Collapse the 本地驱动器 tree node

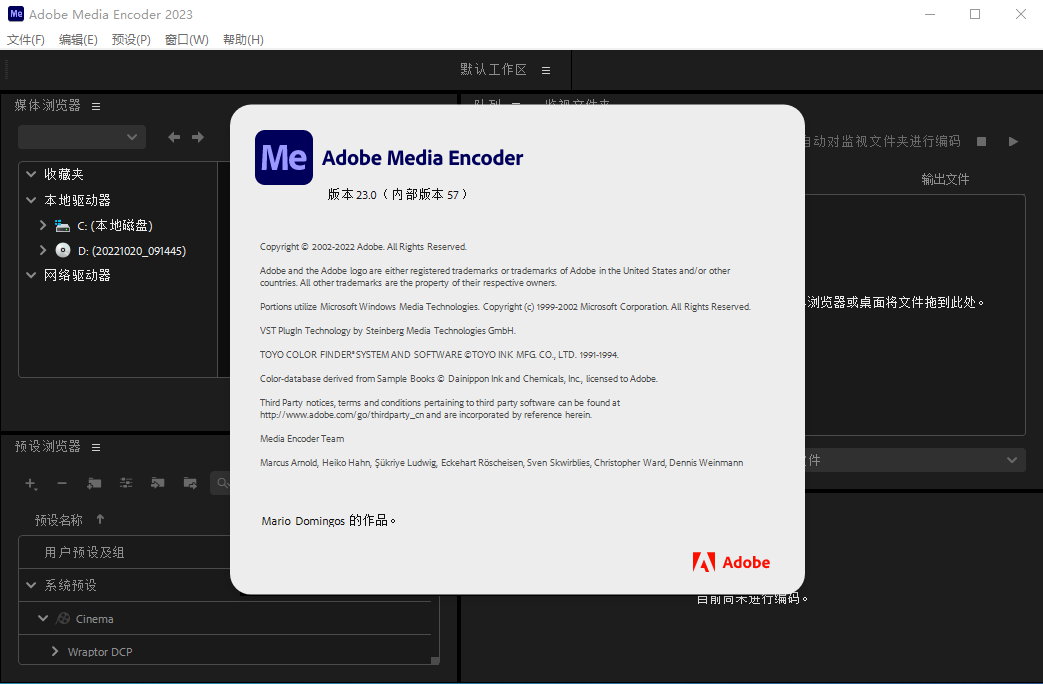pos(31,200)
